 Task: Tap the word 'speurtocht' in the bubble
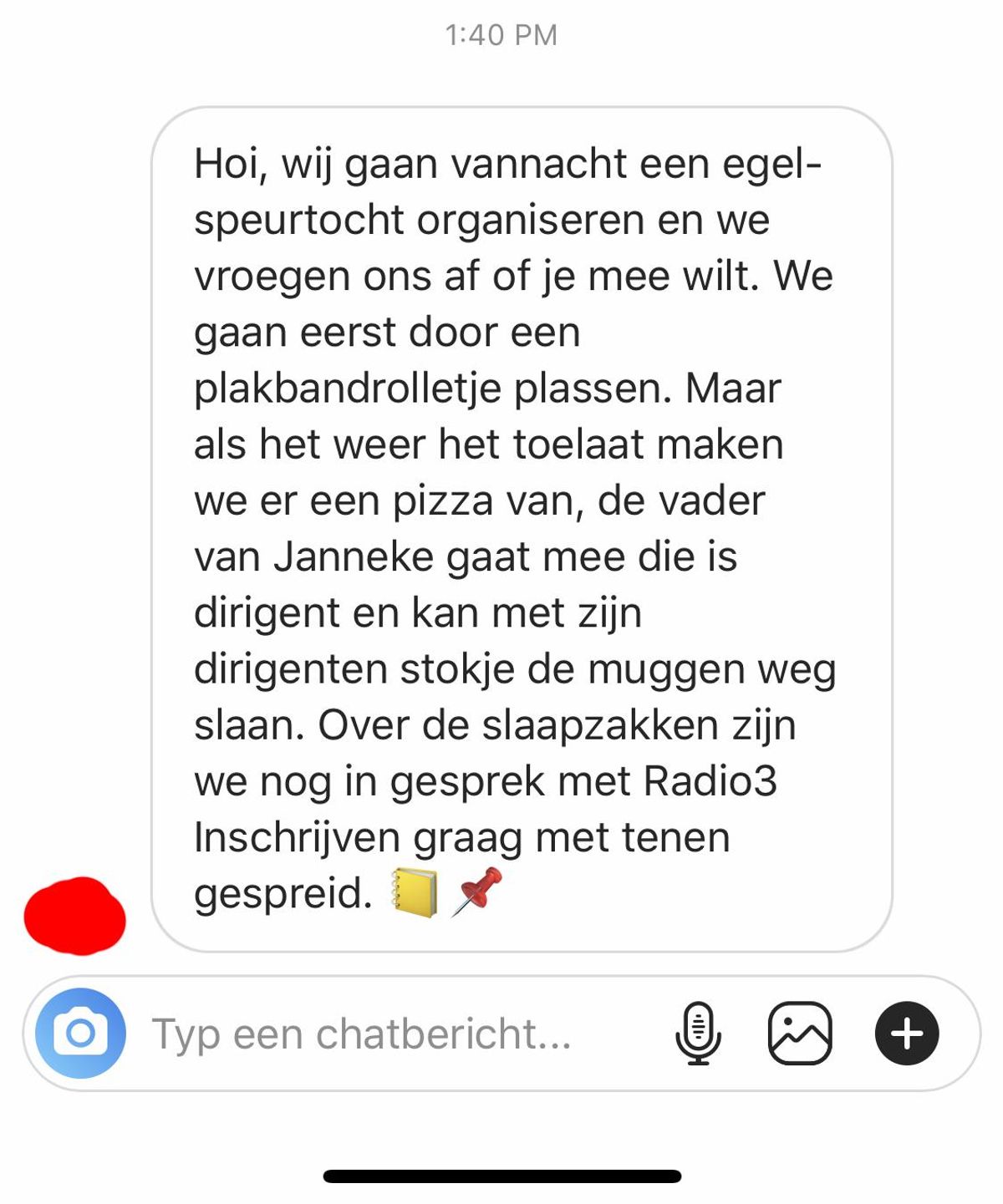299,221
